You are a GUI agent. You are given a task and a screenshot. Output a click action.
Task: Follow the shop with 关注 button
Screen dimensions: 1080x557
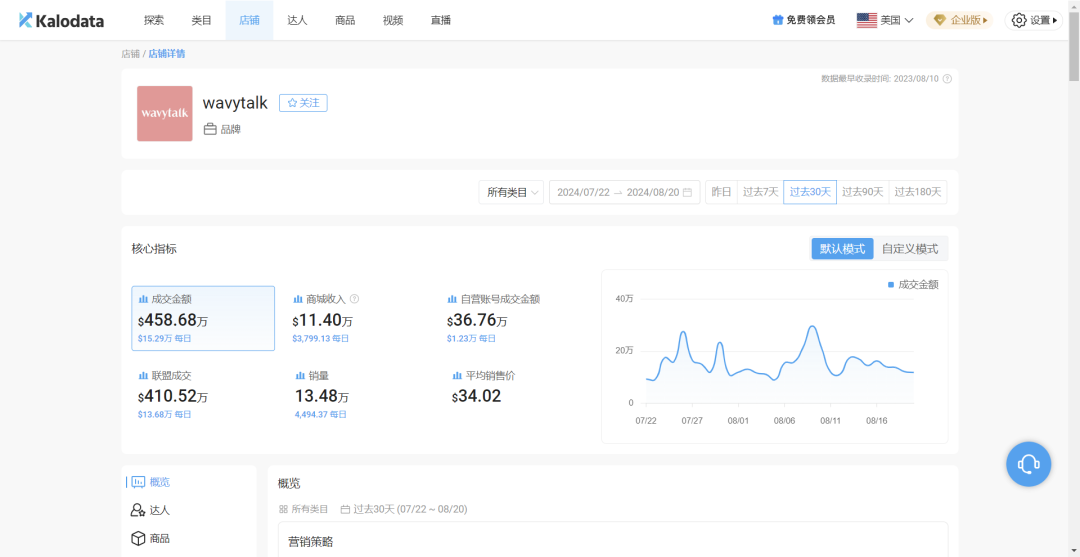tap(303, 103)
